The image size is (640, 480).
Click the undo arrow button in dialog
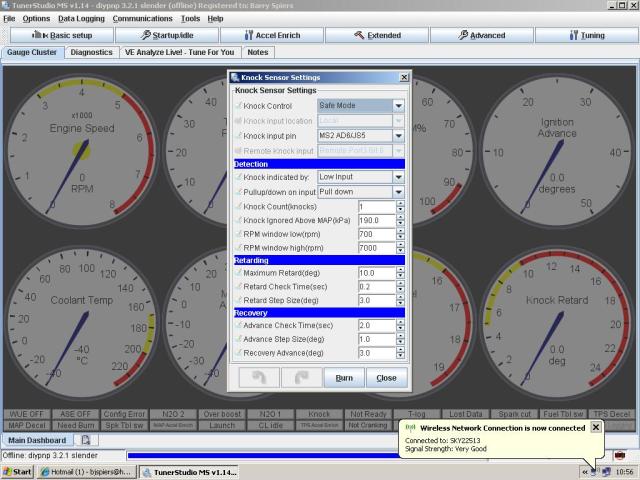coord(258,378)
